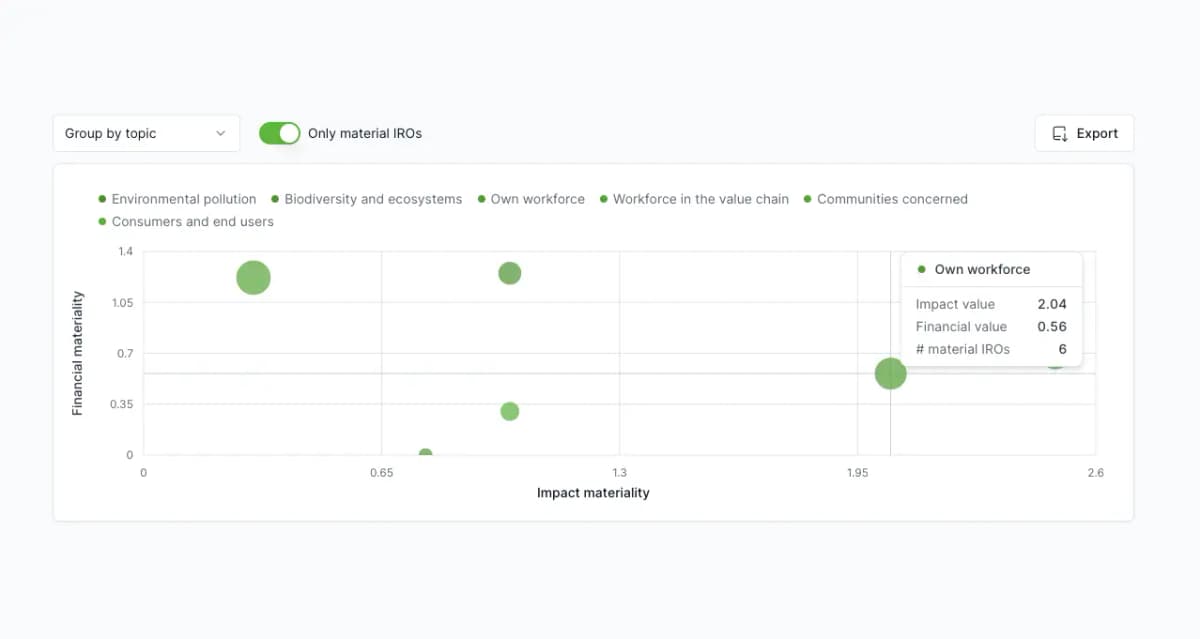Toggle Consumers and end users legend item

[186, 221]
